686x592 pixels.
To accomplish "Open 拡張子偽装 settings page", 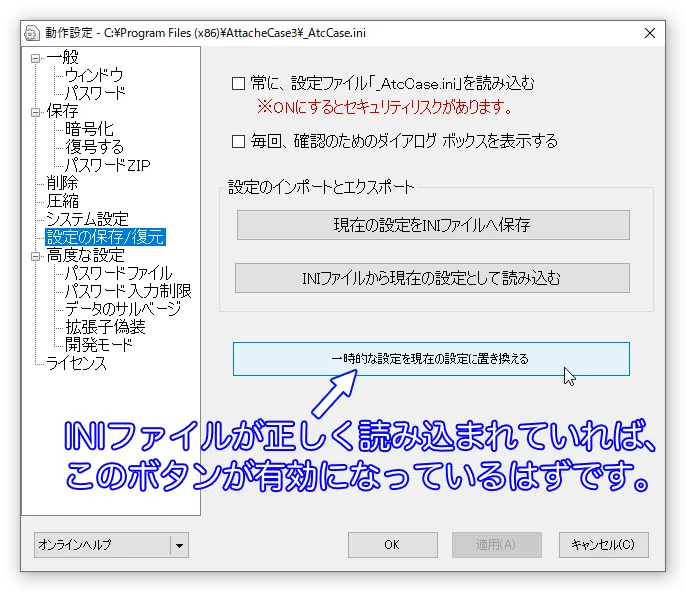I will (x=105, y=327).
